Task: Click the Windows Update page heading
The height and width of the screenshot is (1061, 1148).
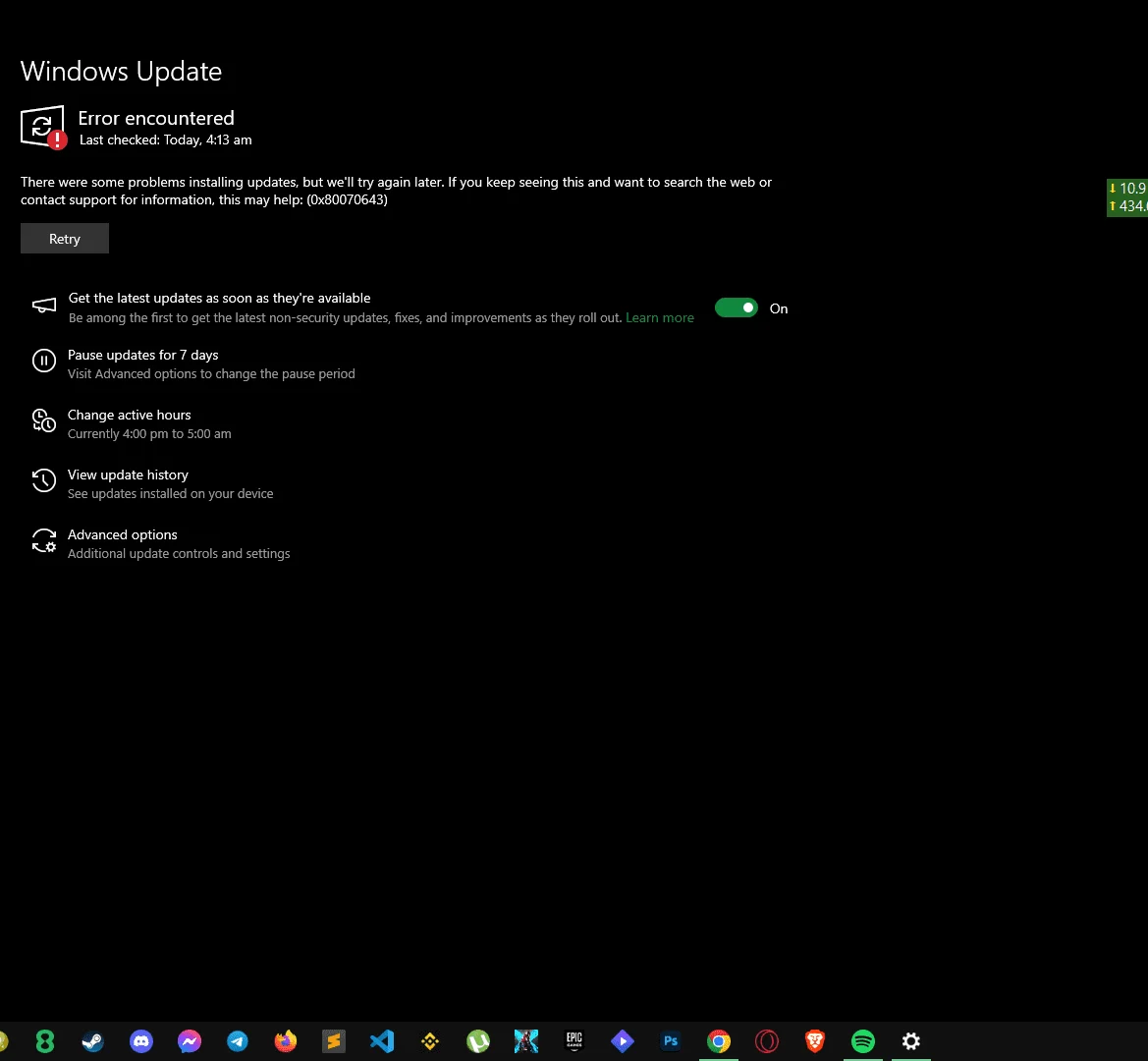Action: point(121,71)
